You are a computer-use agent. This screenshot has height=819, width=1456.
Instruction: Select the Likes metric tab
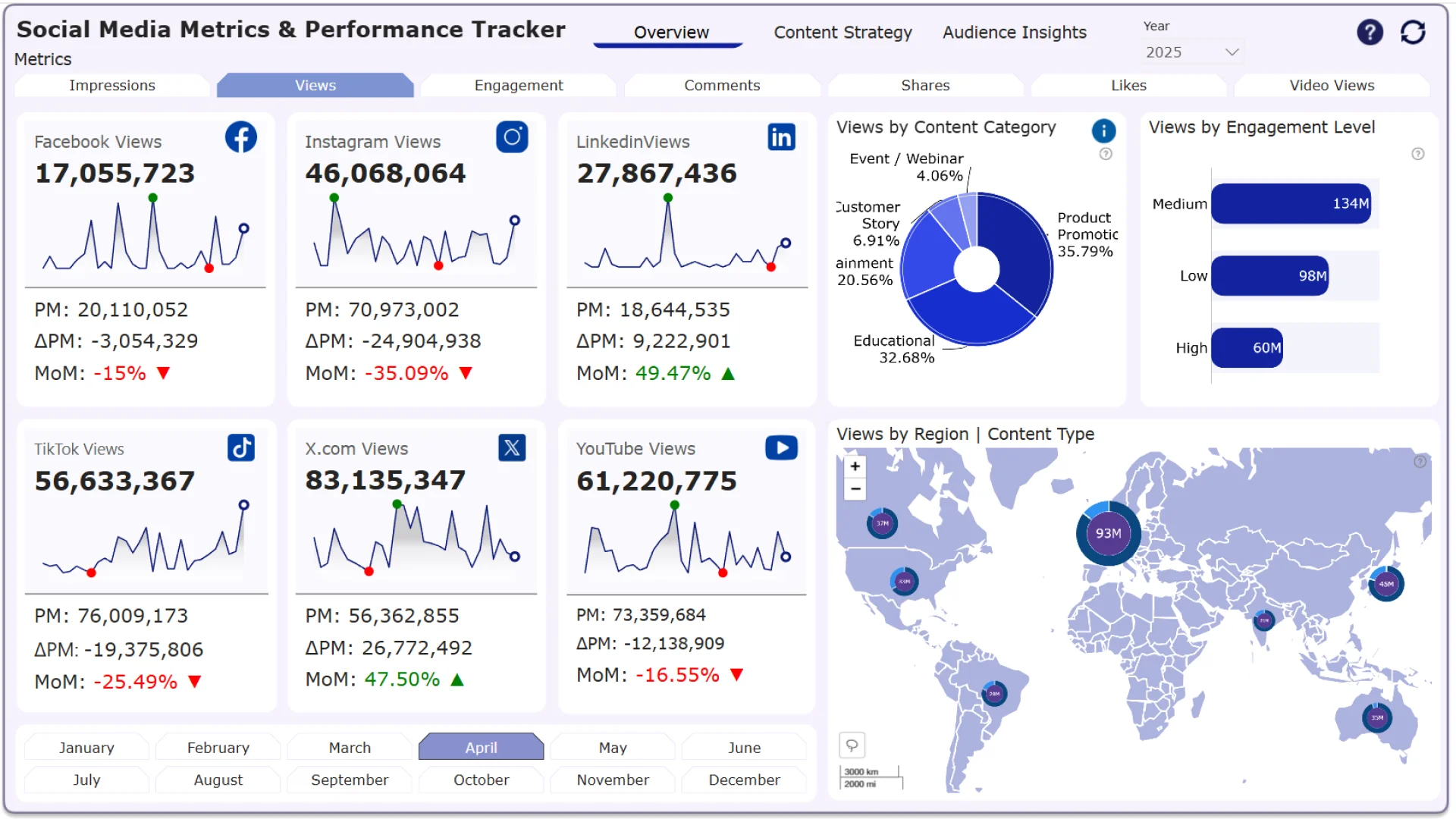(x=1128, y=86)
